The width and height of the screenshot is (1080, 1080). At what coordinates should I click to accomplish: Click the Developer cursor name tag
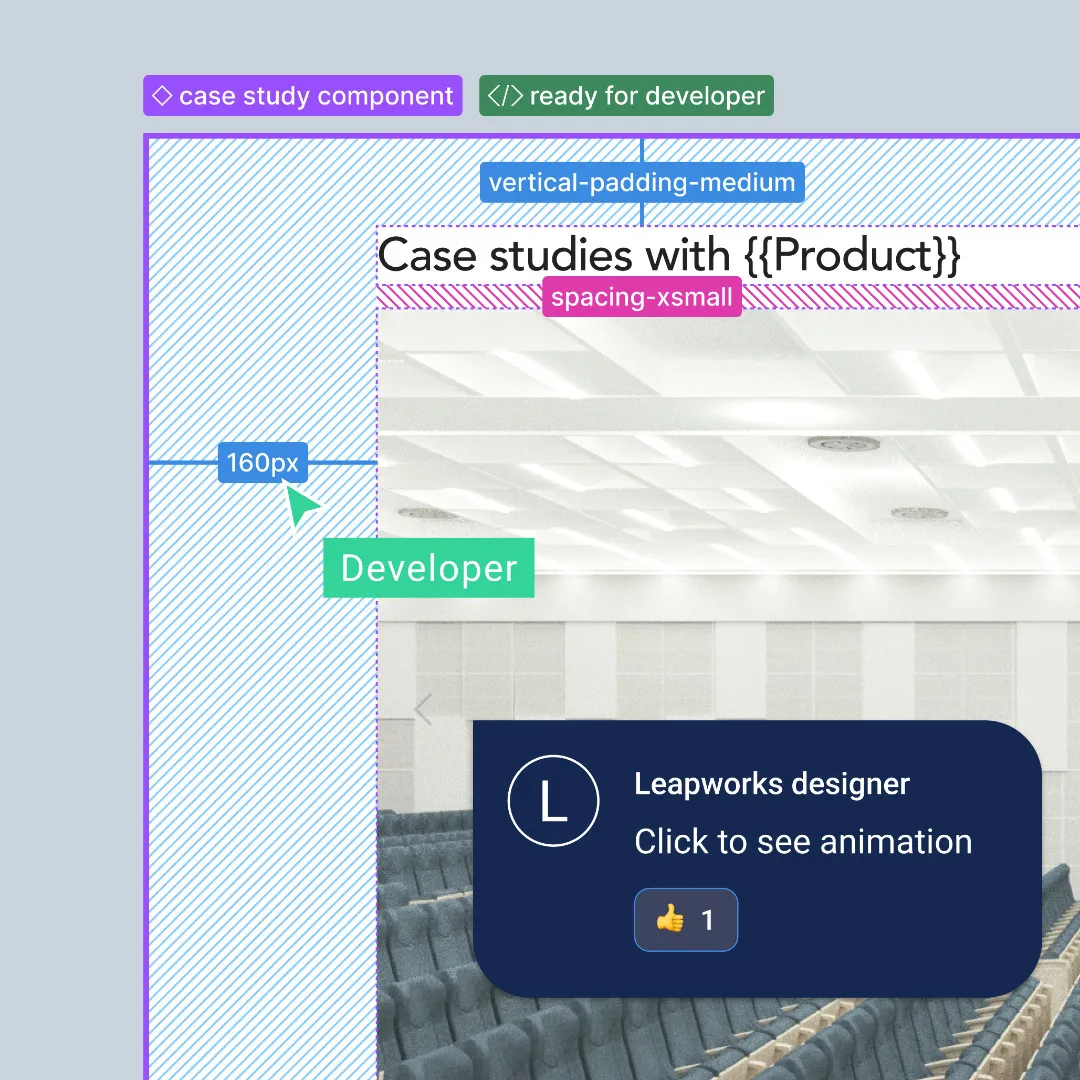[x=428, y=568]
